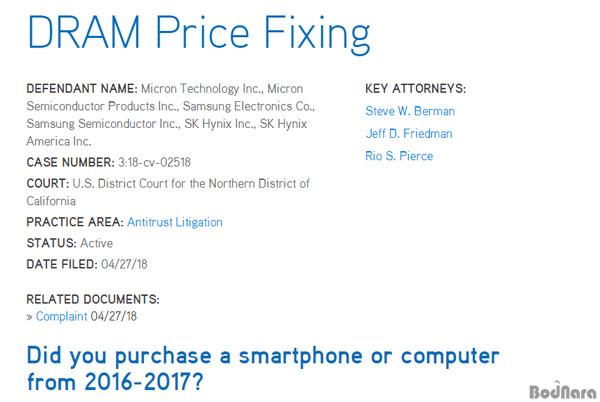The height and width of the screenshot is (402, 600).
Task: Click the RELATED DOCUMENTS heading
Action: (93, 299)
